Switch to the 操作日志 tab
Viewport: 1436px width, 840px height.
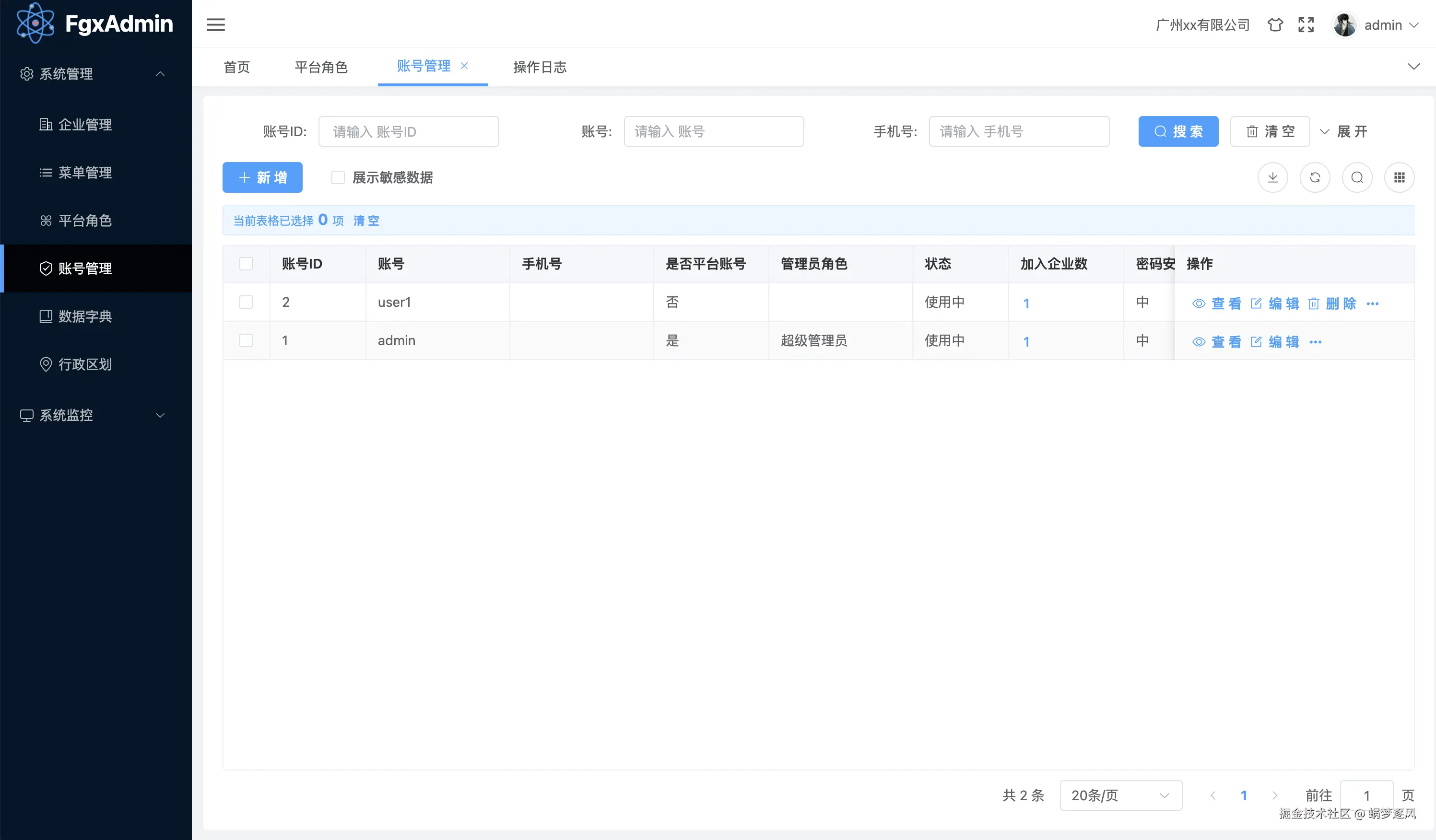coord(539,67)
